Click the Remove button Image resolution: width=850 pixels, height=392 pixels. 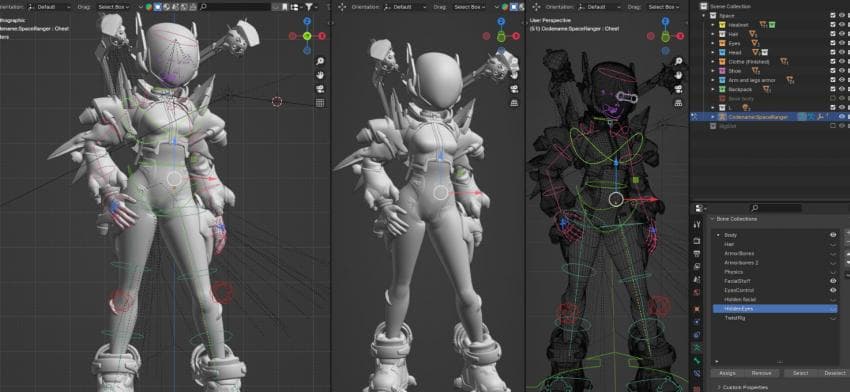point(761,373)
